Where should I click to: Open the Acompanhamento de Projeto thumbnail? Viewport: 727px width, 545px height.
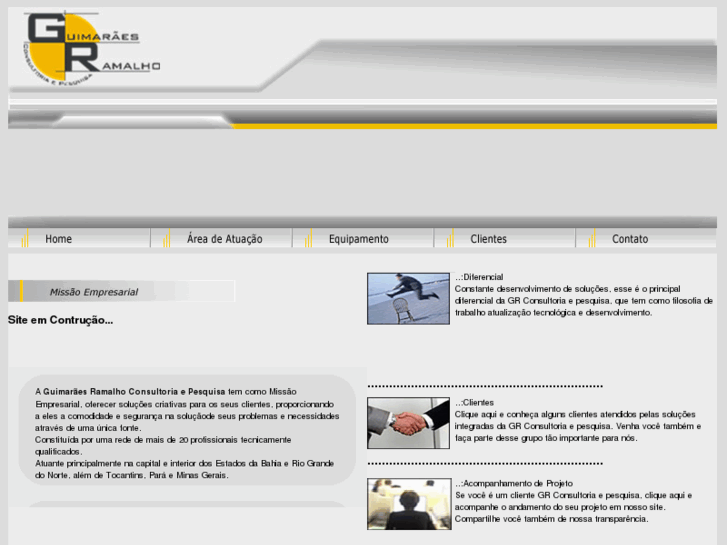[x=409, y=504]
